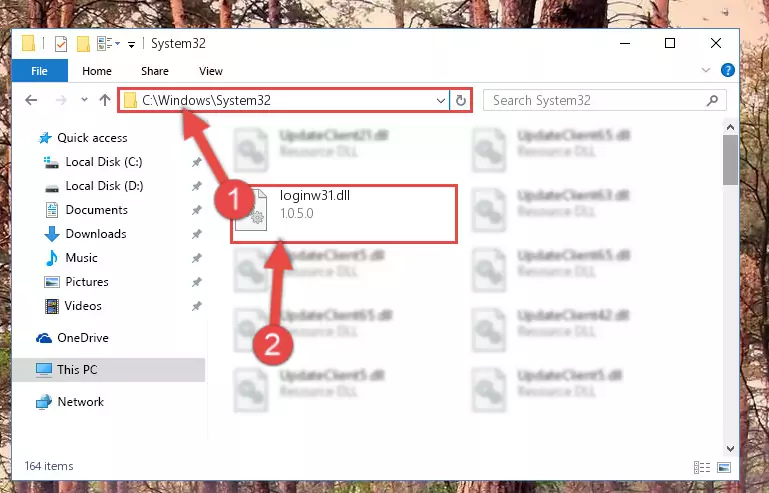Switch to details view layout

click(700, 467)
